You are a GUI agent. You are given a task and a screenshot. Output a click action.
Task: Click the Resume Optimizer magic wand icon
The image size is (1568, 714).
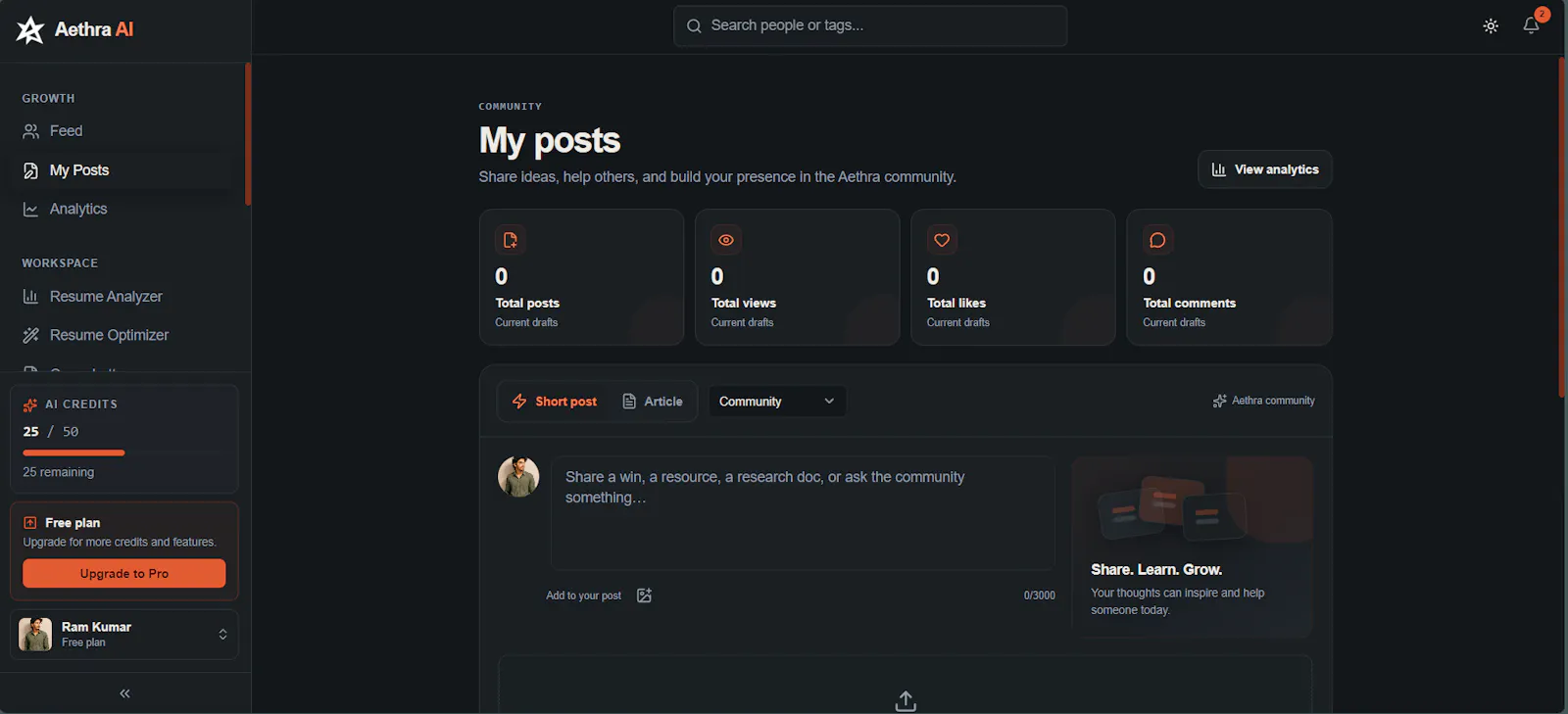31,335
